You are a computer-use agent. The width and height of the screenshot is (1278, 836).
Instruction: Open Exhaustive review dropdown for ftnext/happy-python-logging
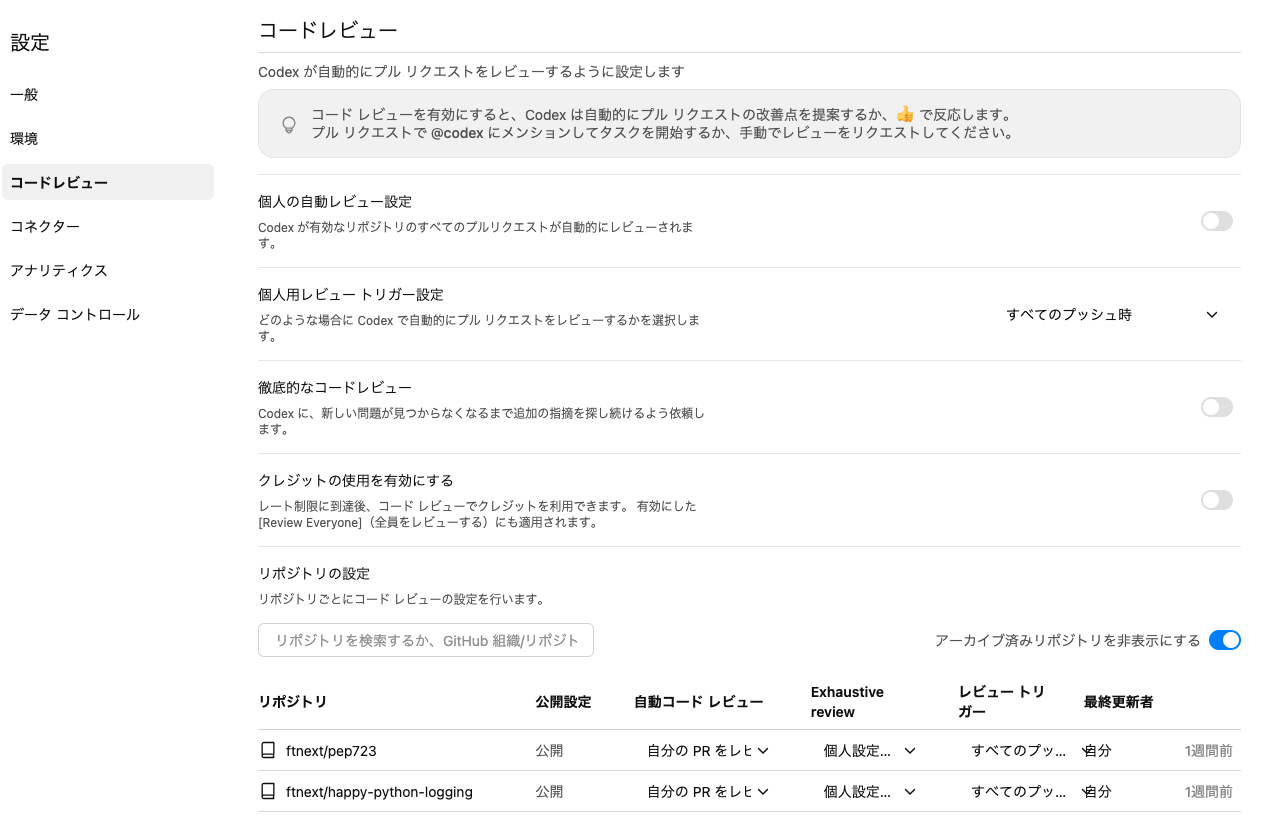[x=869, y=791]
